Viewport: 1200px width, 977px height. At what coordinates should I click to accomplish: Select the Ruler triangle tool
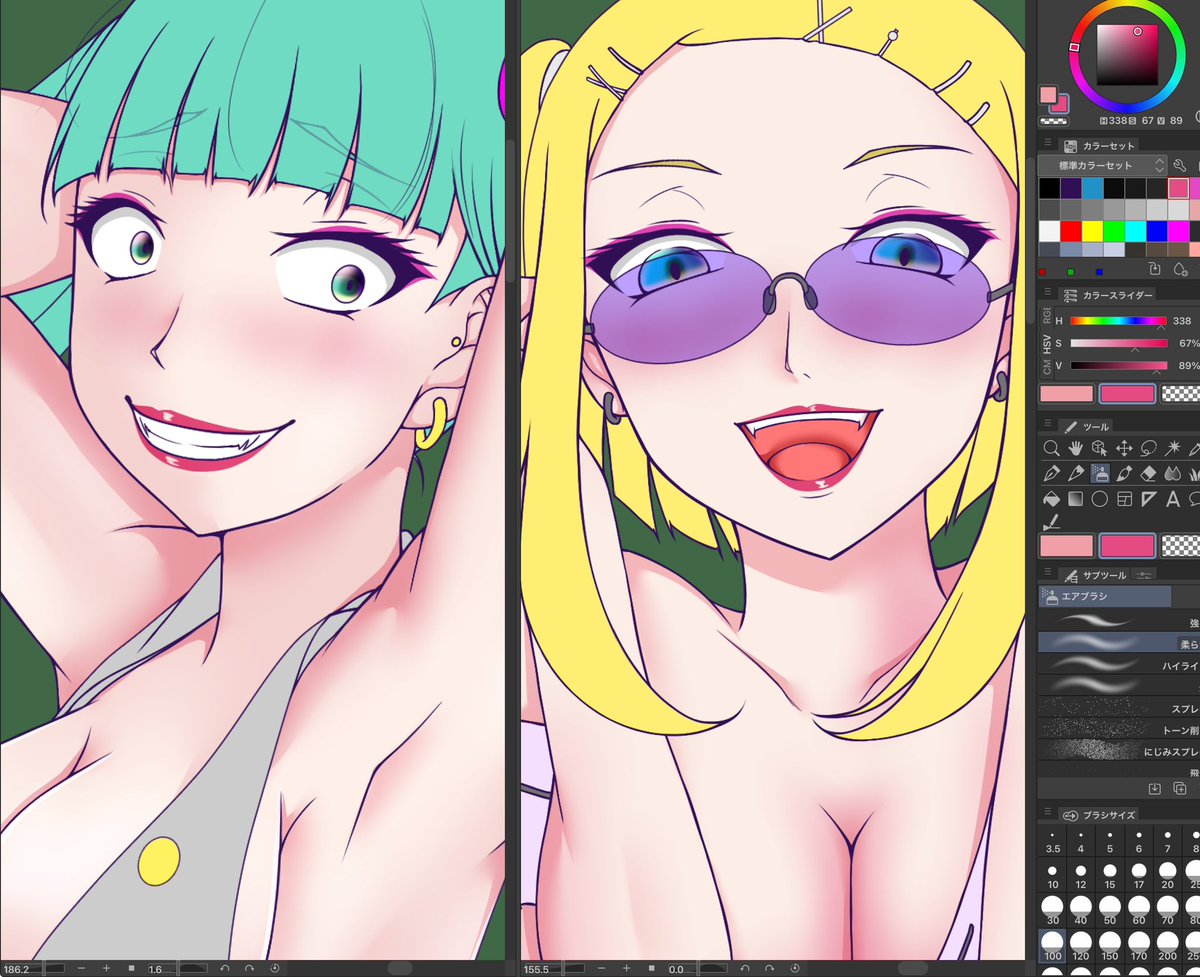(x=1148, y=498)
